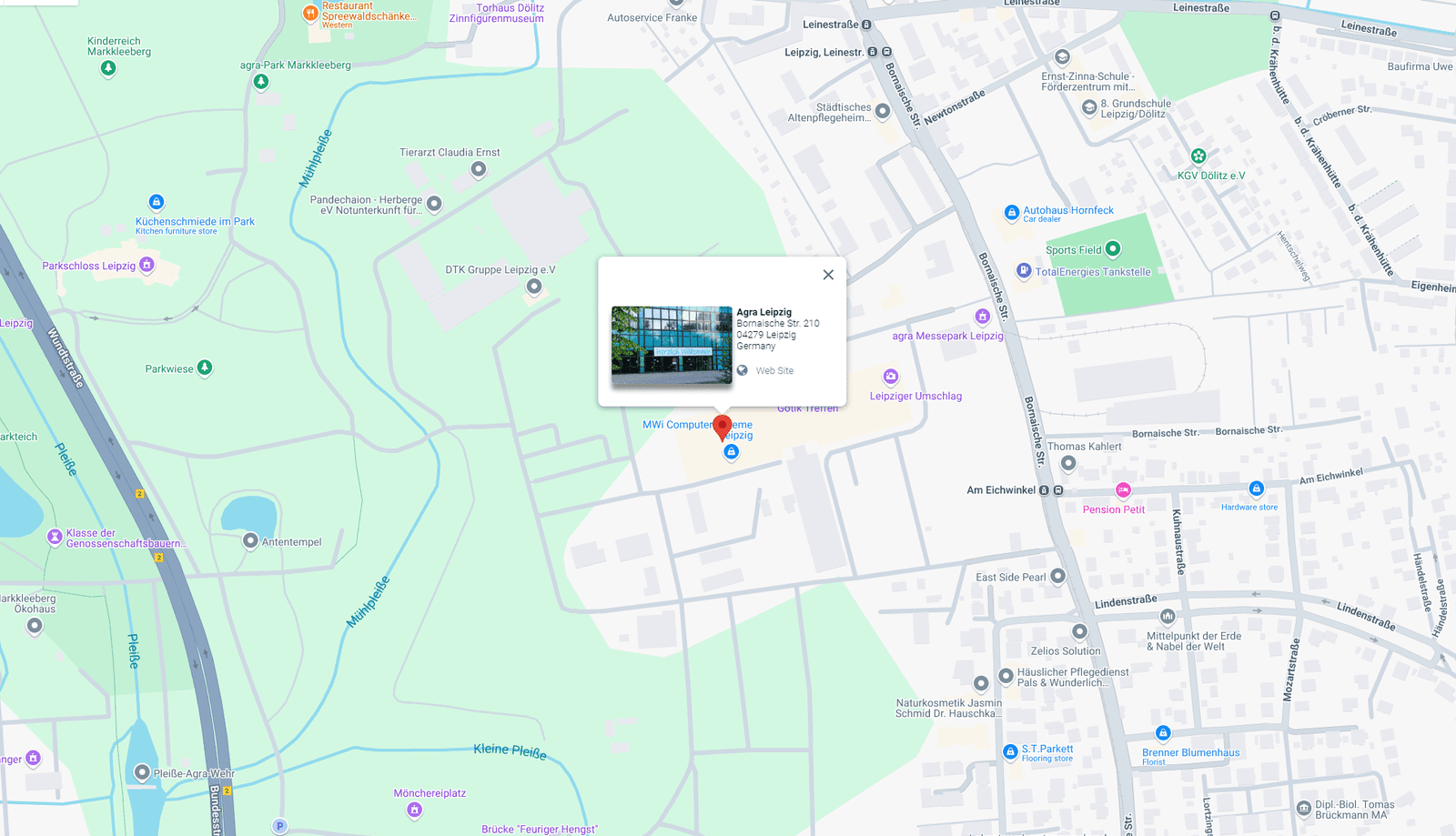Image resolution: width=1456 pixels, height=836 pixels.
Task: Click the S.T.Parkett flooring store icon
Action: coord(1010,751)
